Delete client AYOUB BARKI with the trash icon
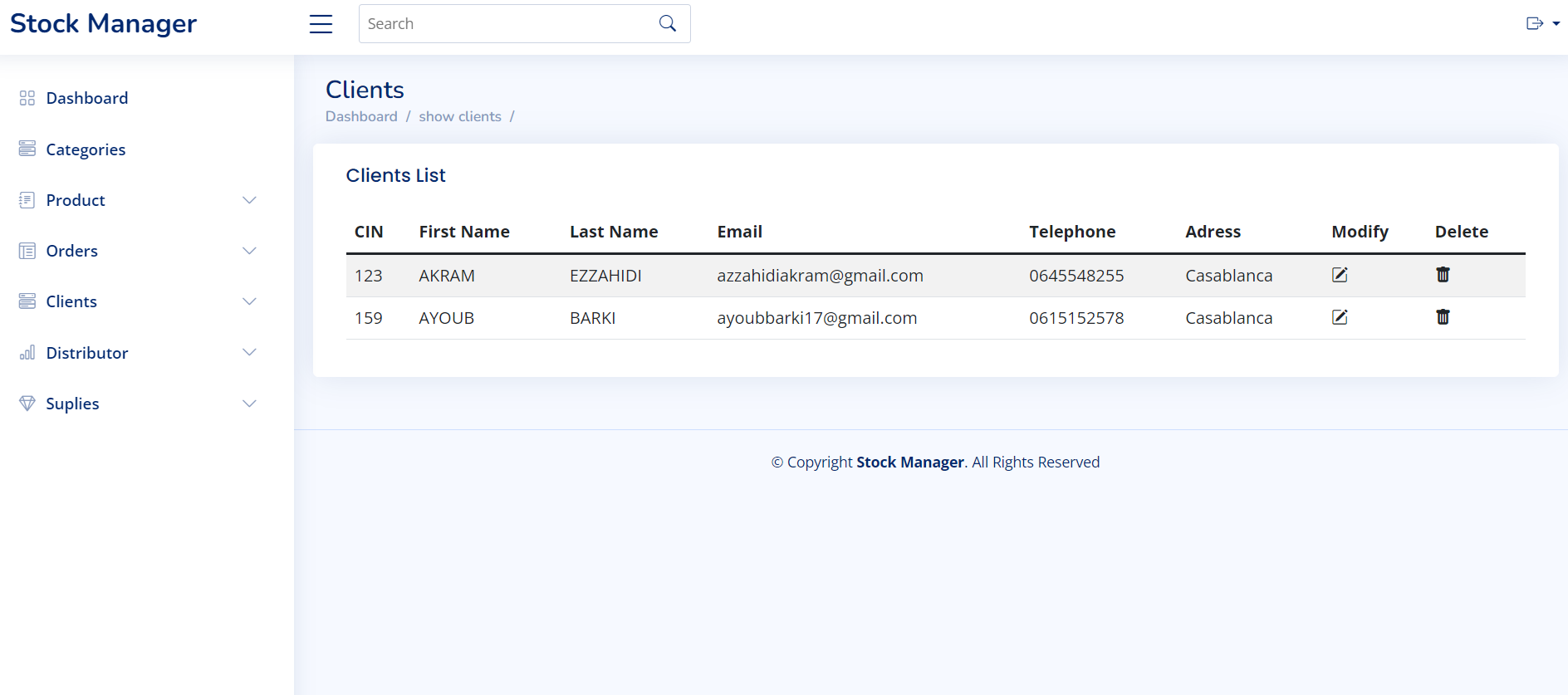1568x695 pixels. pyautogui.click(x=1443, y=317)
